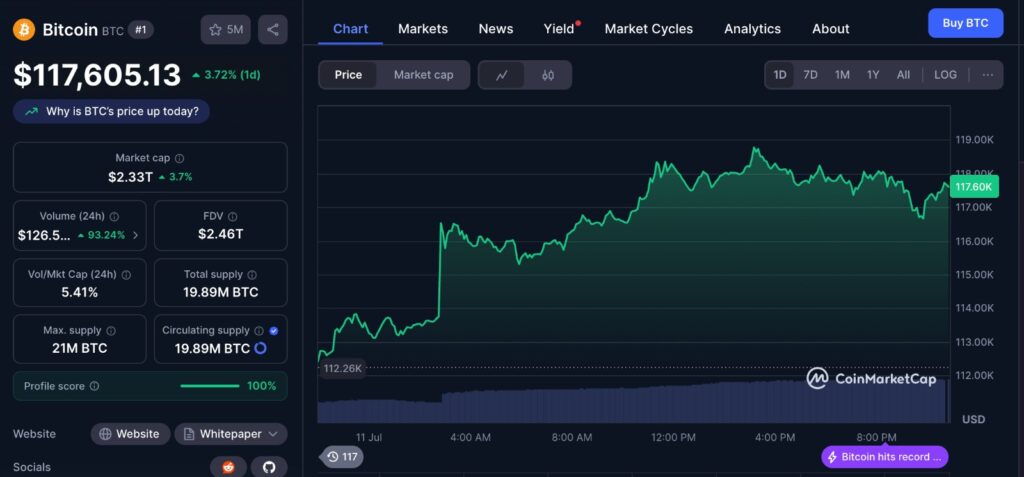The image size is (1024, 477).
Task: Enable LOG scale on chart
Action: pyautogui.click(x=945, y=74)
